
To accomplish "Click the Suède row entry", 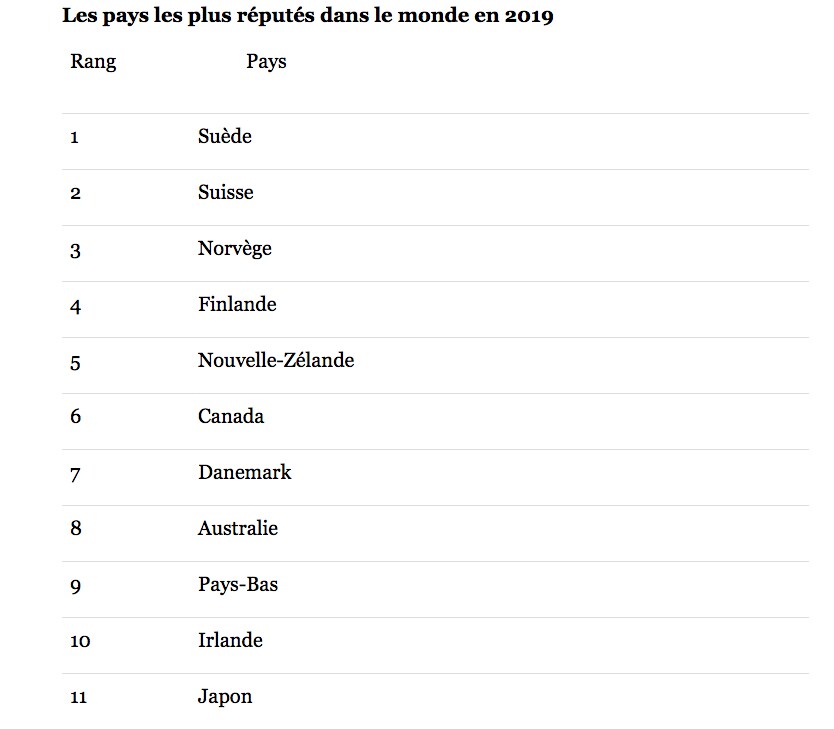I will pos(224,136).
